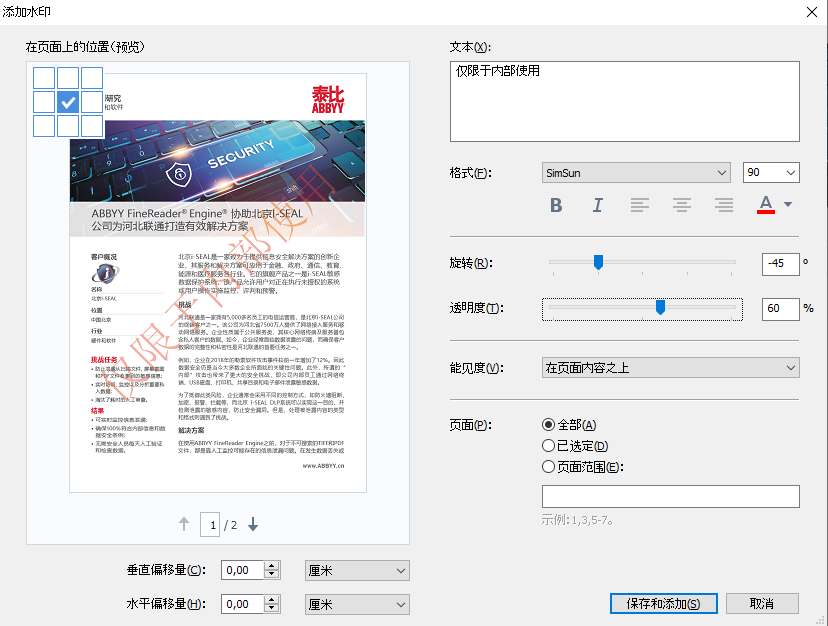Click the red font color A icon
The image size is (828, 626).
point(766,204)
